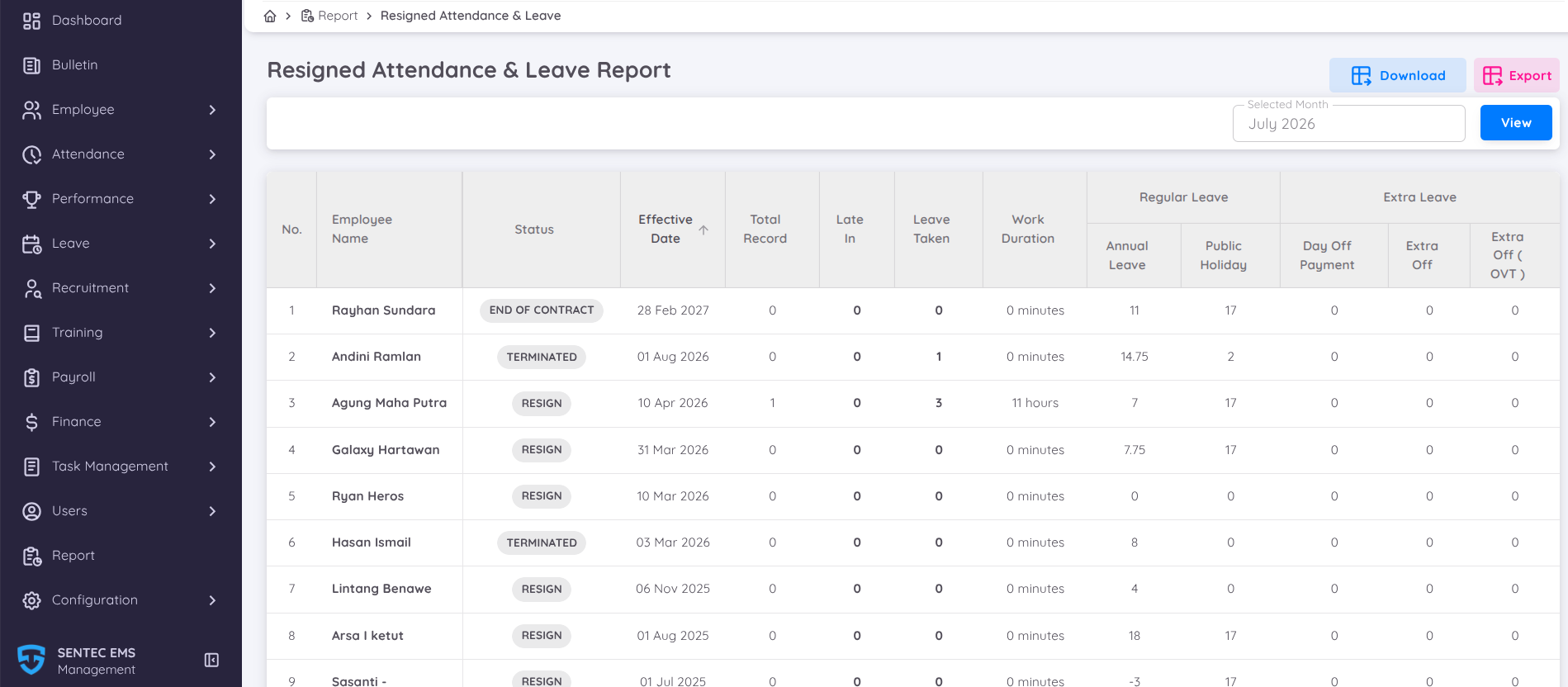Sort by Employee Name column header
Image resolution: width=1568 pixels, height=687 pixels.
[362, 229]
